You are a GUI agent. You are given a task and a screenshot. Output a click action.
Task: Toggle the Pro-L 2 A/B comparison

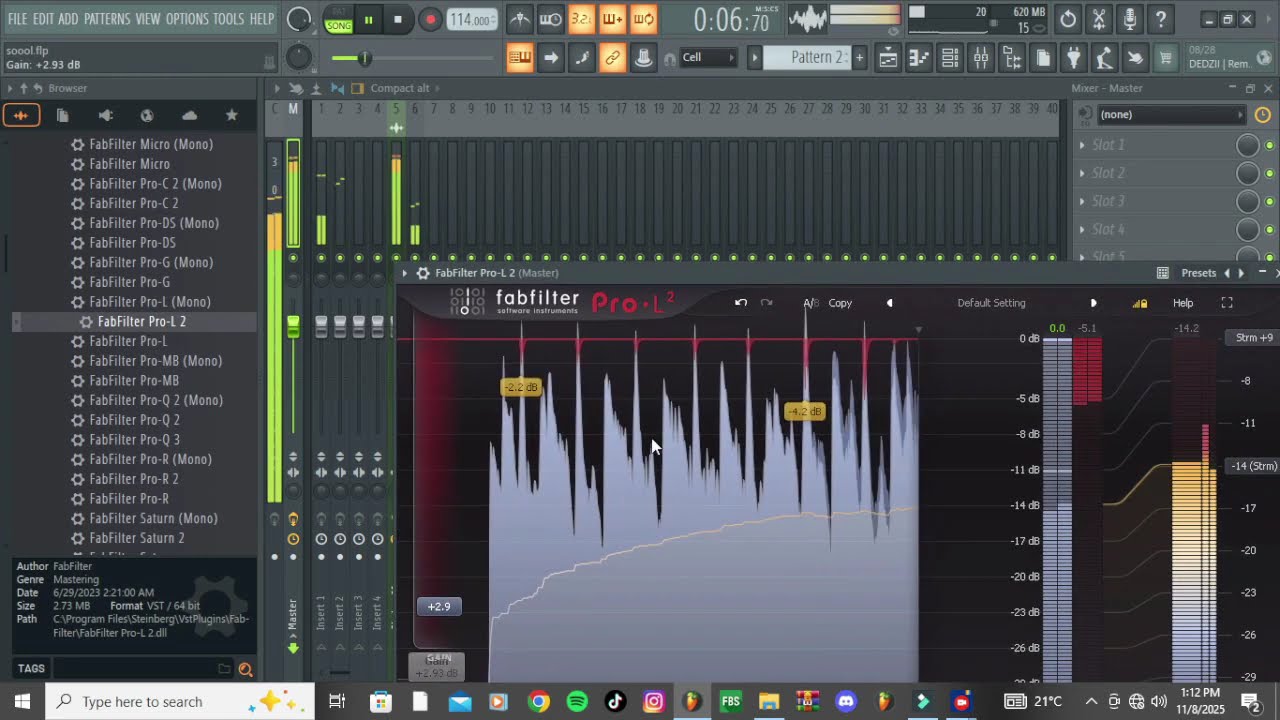(x=810, y=303)
